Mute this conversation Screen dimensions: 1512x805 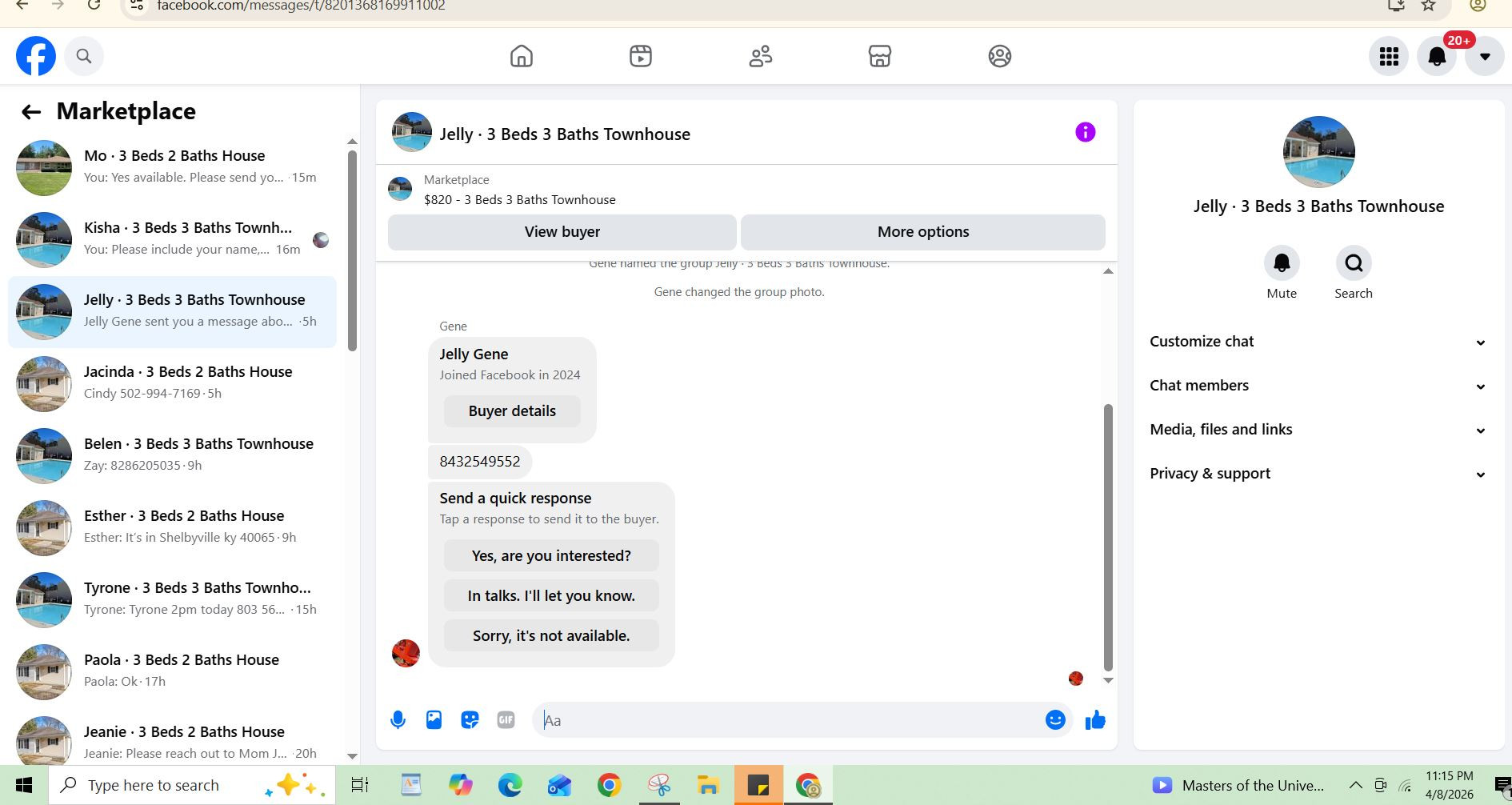(1282, 263)
